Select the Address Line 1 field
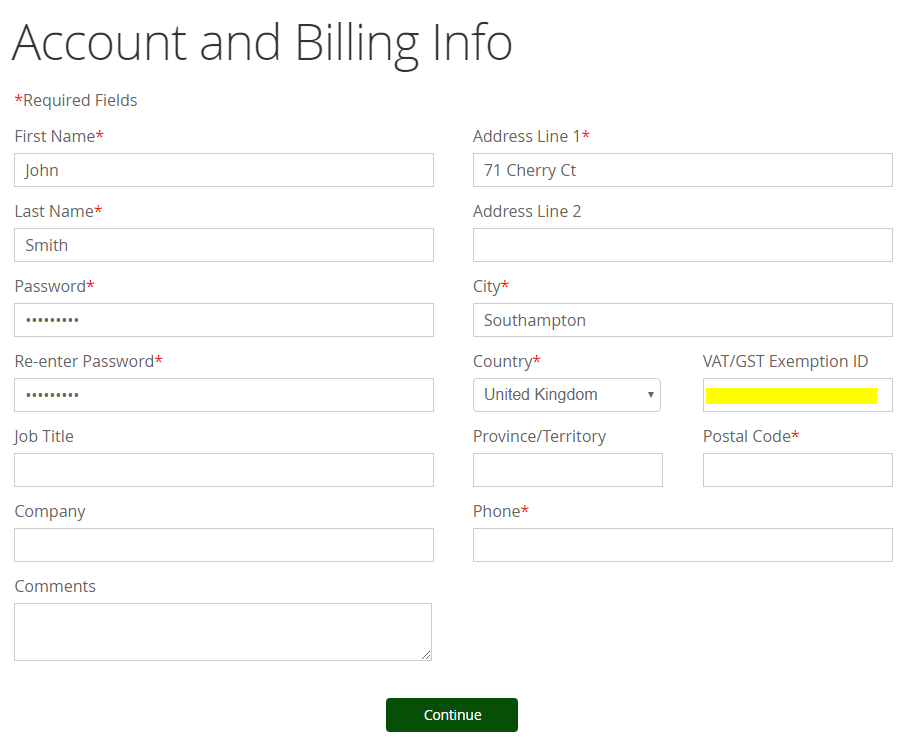This screenshot has height=745, width=905. [682, 170]
